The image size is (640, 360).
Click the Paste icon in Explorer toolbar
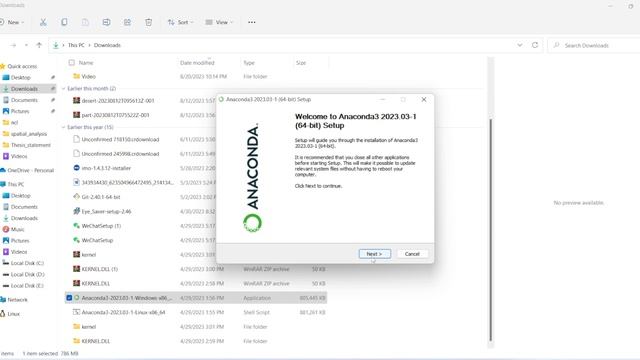point(85,22)
